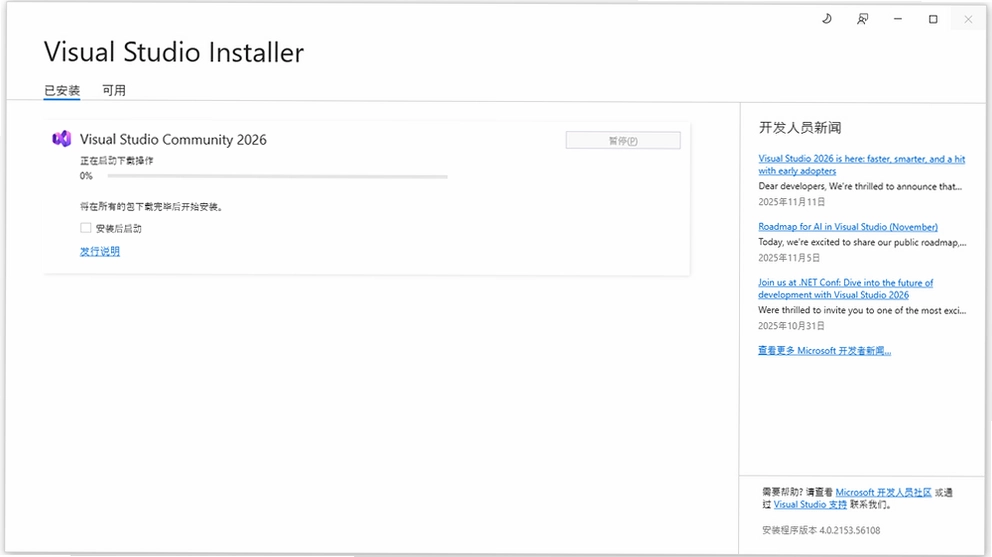Switch to the 可用 tab

(x=114, y=91)
